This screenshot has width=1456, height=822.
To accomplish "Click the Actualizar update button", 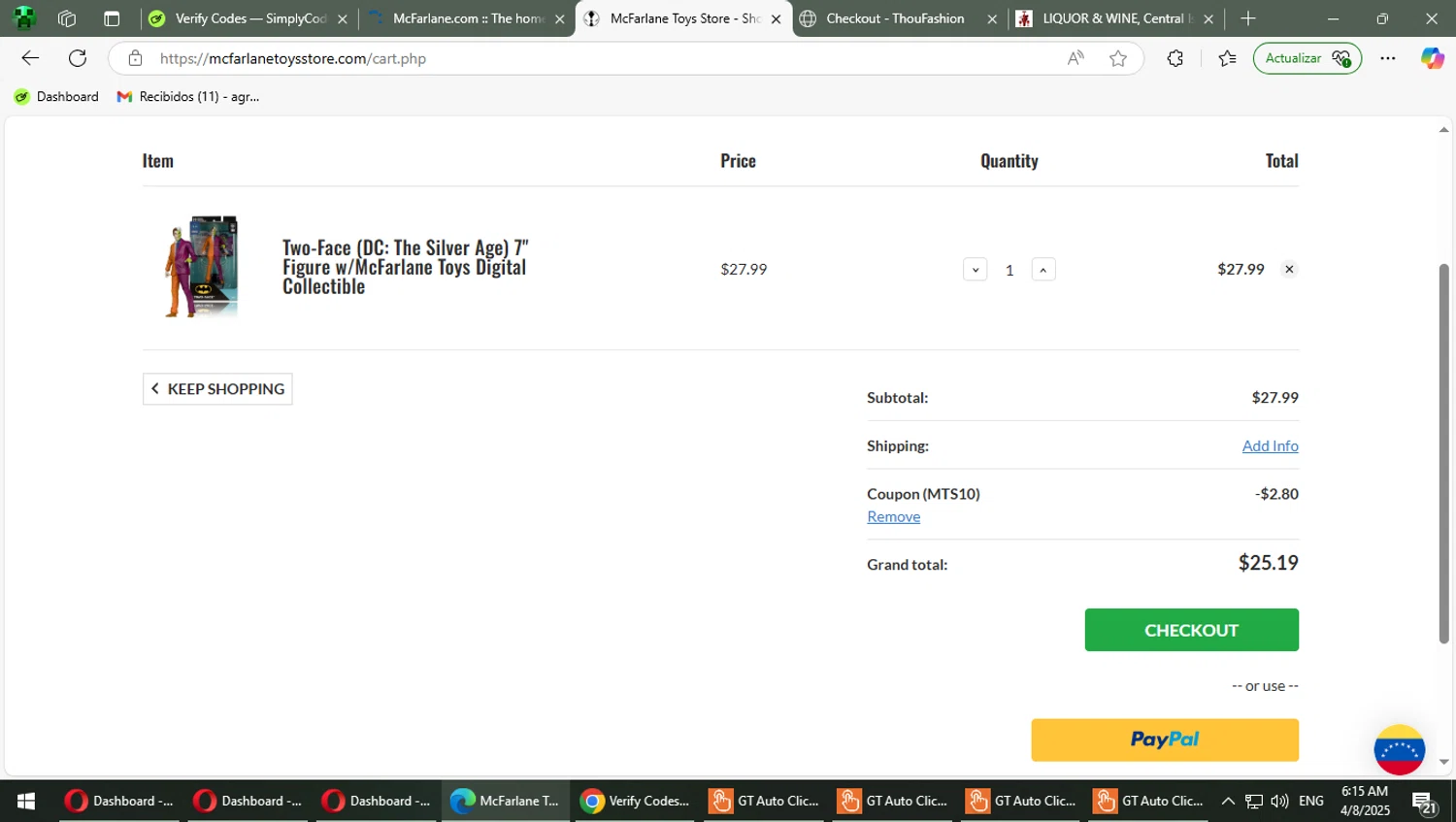I will point(1307,58).
